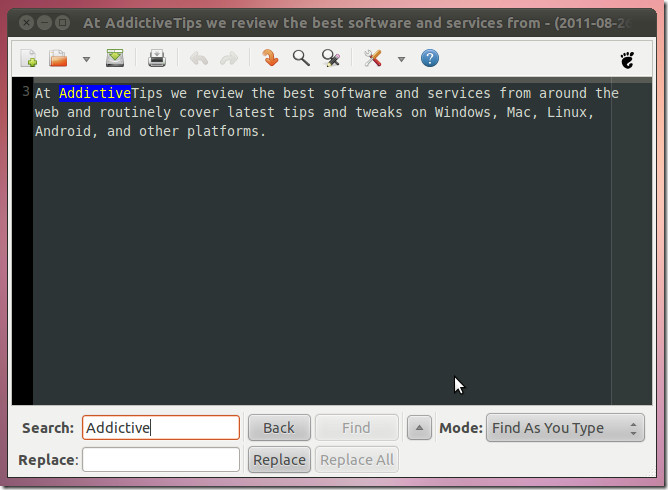Open the Preferences tools icon
The height and width of the screenshot is (490, 668).
tap(373, 58)
